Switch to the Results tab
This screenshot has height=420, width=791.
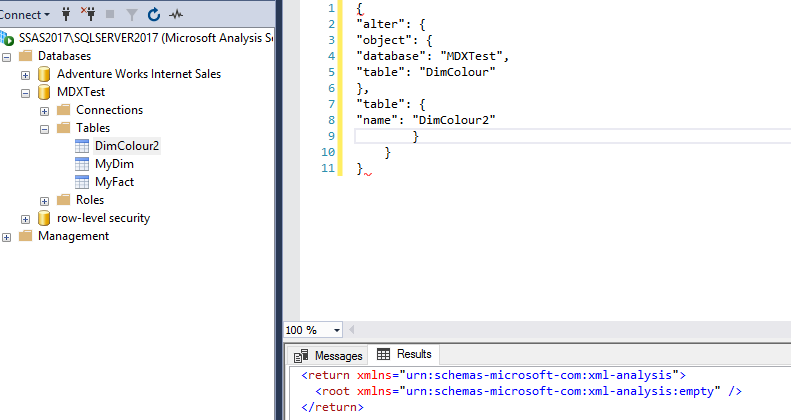tap(404, 354)
